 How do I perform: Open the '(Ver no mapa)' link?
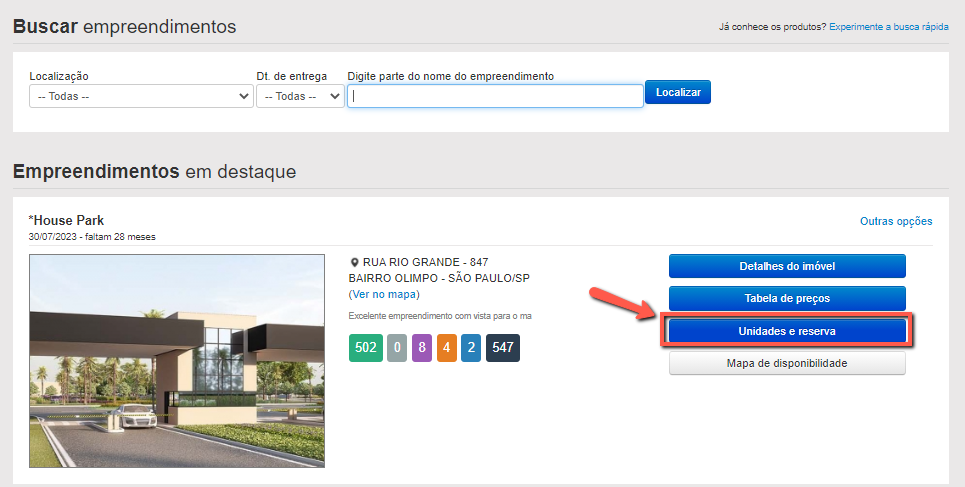(x=384, y=294)
